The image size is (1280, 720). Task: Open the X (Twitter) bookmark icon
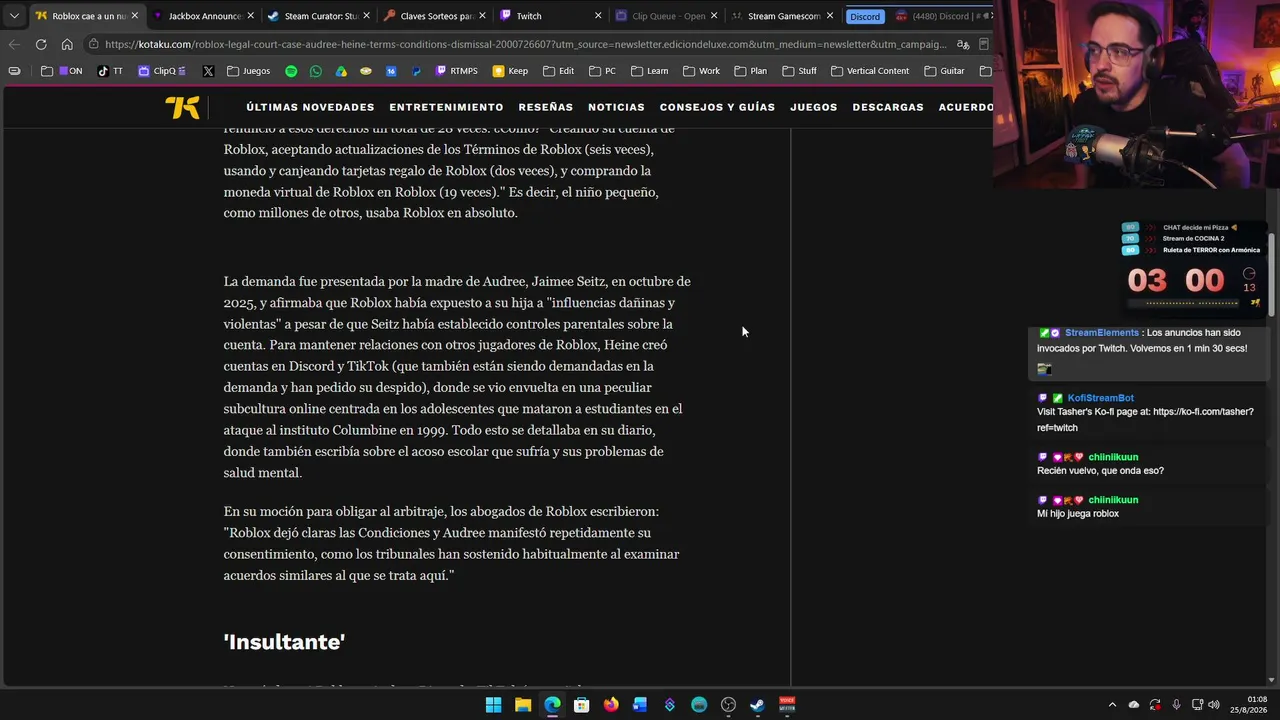click(x=208, y=71)
